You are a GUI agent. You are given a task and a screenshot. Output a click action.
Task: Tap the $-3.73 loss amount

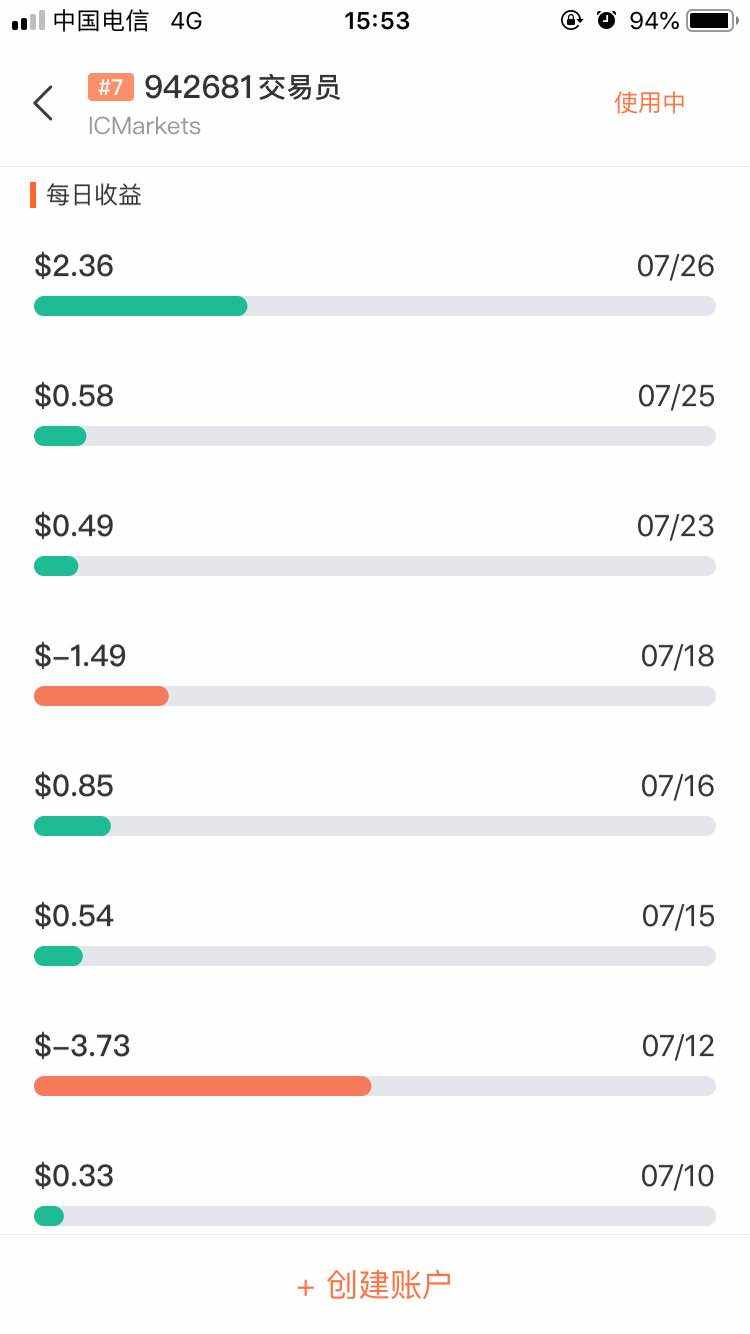(x=82, y=1046)
